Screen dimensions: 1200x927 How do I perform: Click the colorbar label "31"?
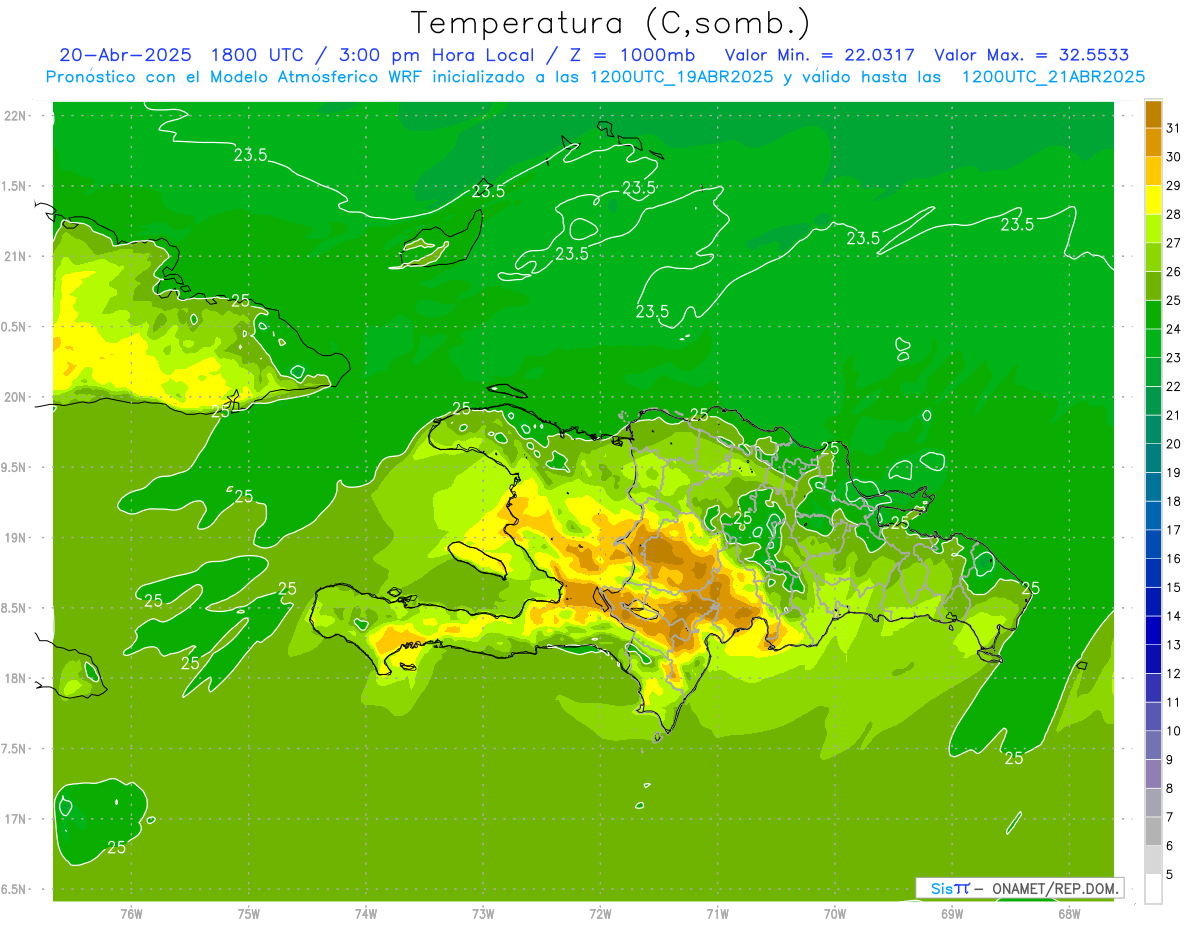coord(1174,128)
